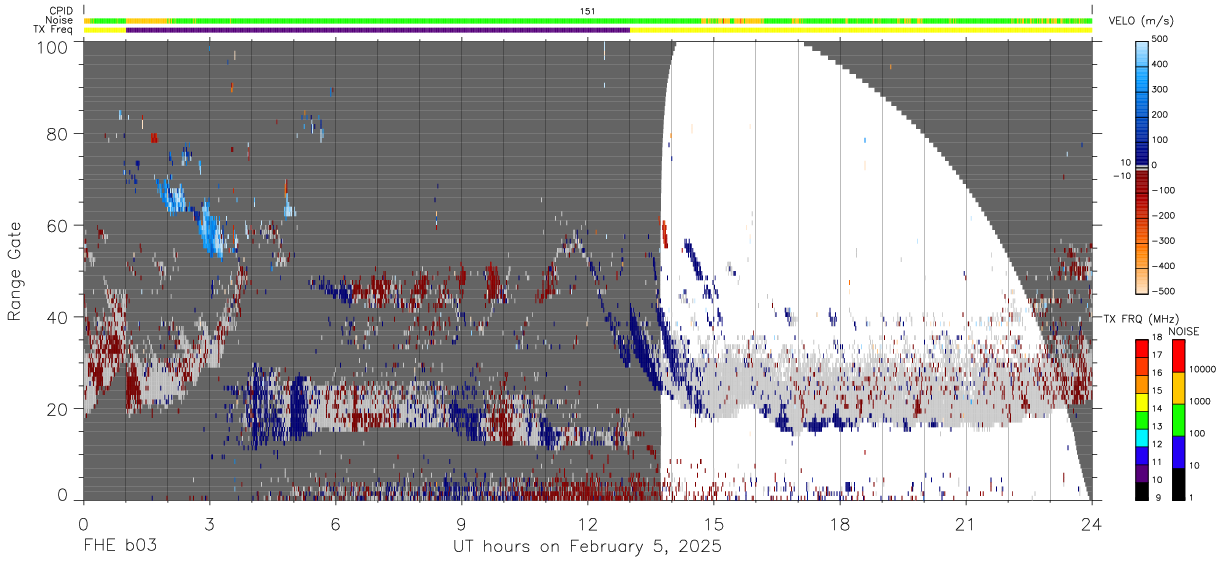Click the '3' UT hour tick label
The height and width of the screenshot is (567, 1228).
[209, 524]
